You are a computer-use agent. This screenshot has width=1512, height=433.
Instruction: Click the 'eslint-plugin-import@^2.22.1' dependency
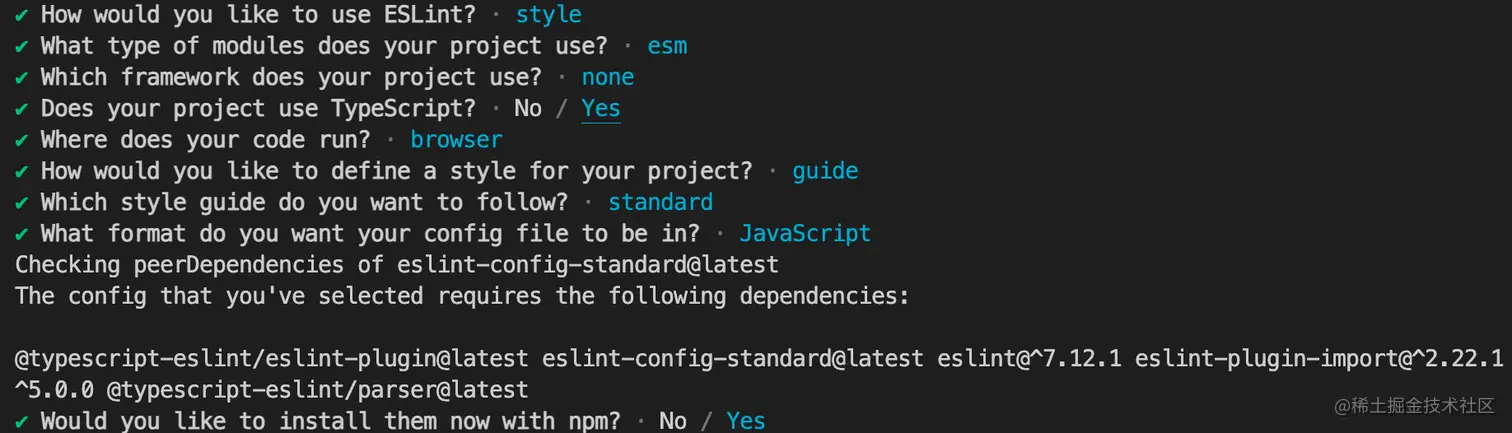pyautogui.click(x=1320, y=358)
